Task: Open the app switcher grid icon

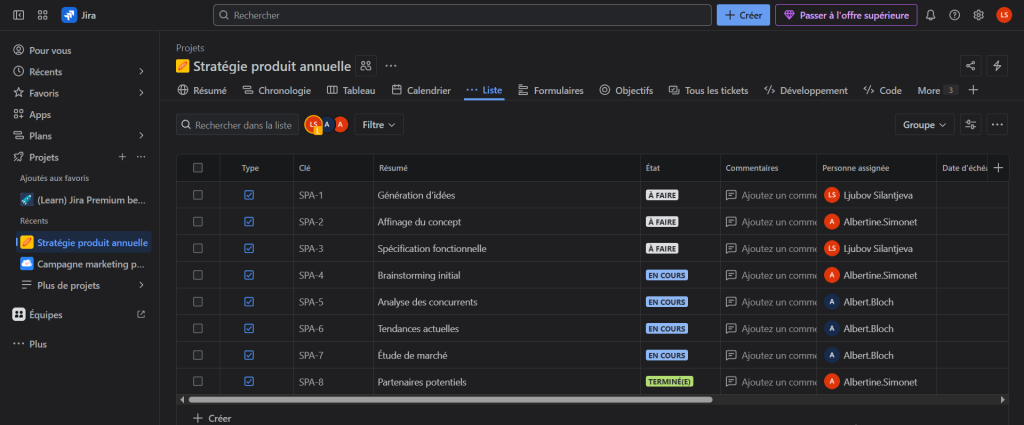Action: point(42,15)
